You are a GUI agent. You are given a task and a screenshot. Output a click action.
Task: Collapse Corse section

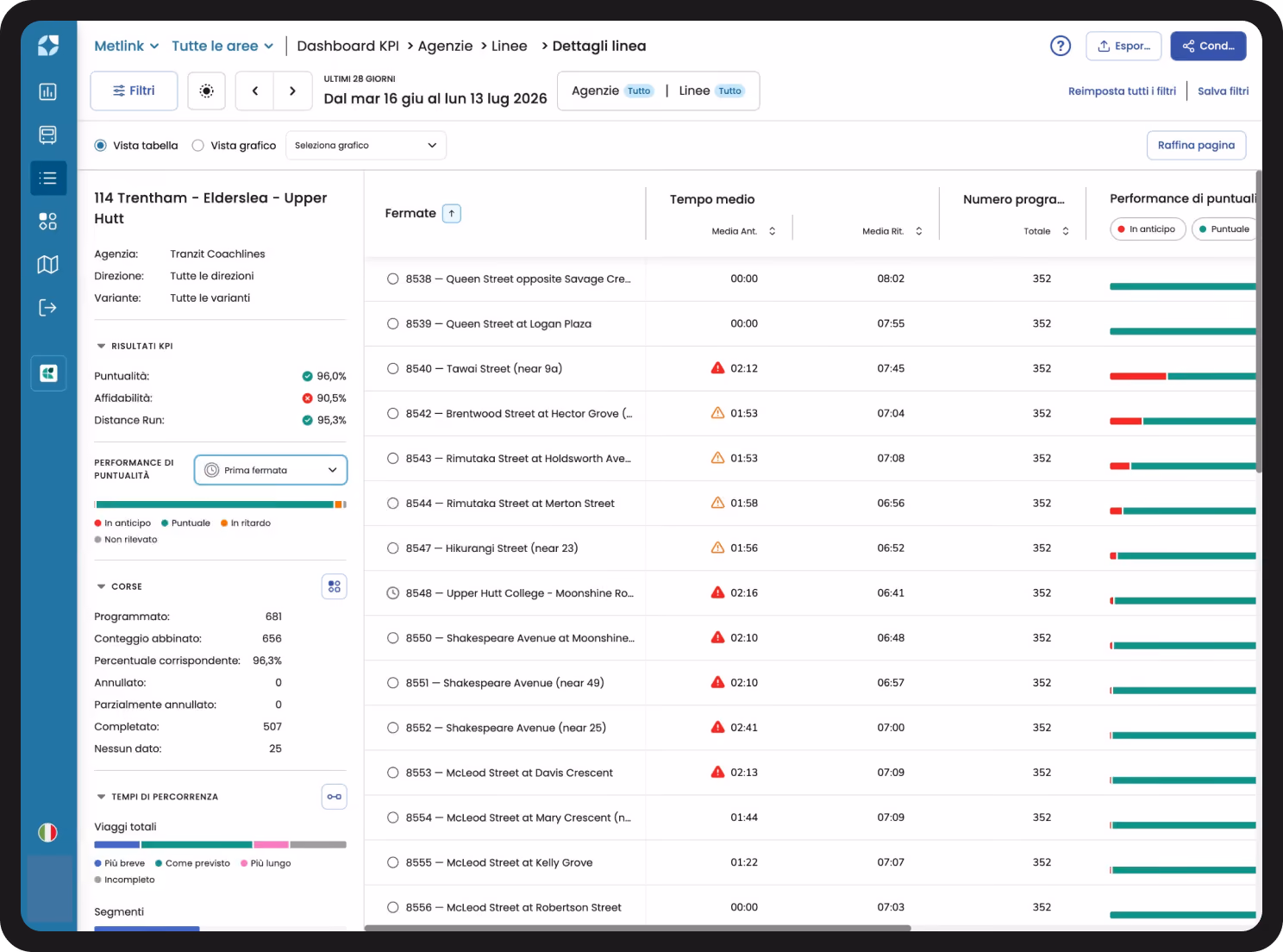101,586
